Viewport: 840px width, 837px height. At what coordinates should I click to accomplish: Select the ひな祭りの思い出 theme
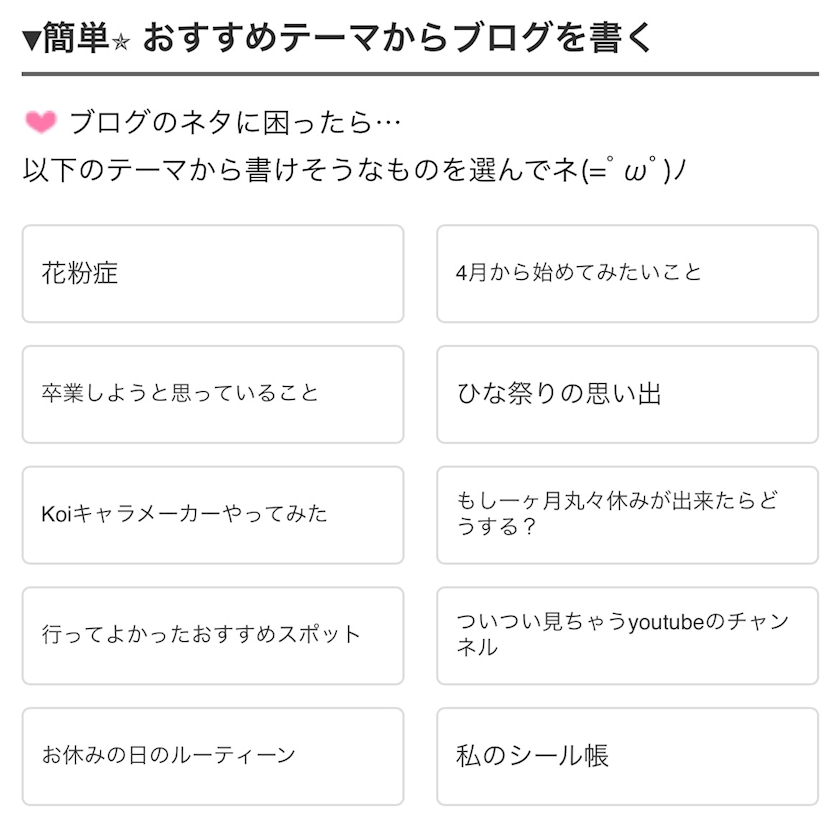click(x=627, y=394)
